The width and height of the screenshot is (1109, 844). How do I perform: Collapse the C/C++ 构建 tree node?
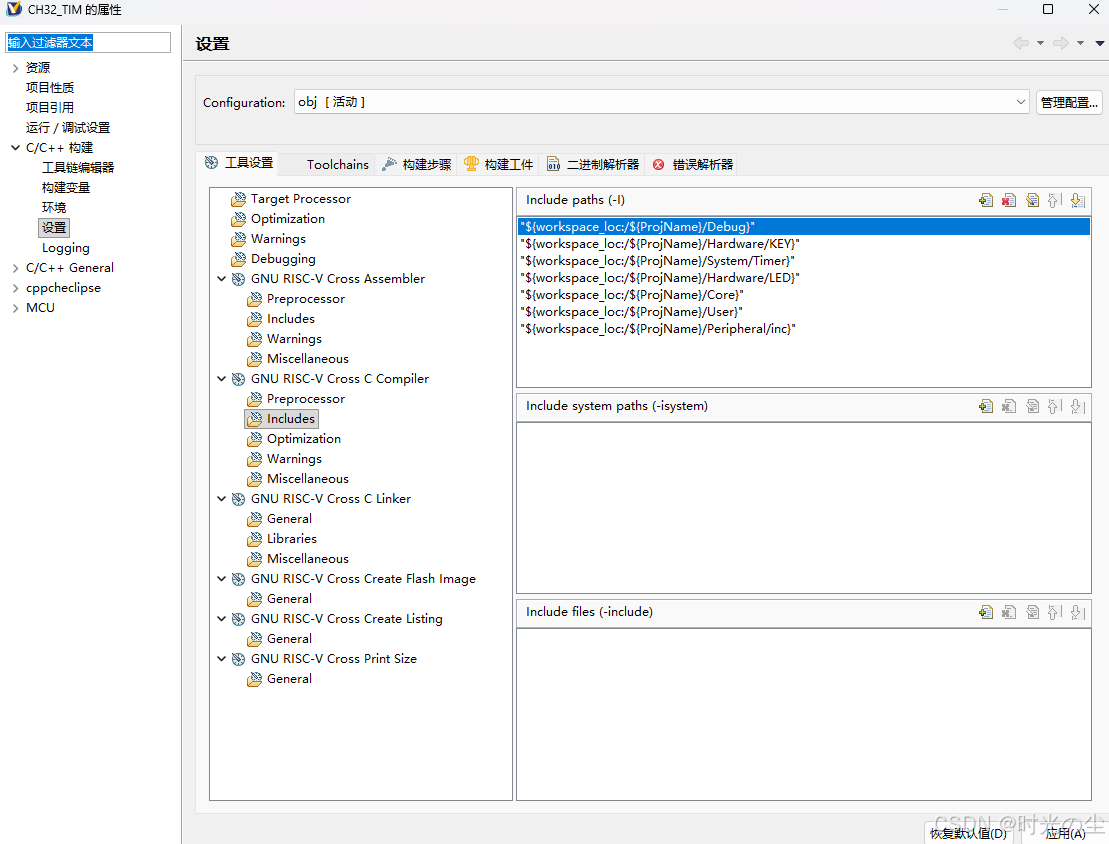point(16,148)
